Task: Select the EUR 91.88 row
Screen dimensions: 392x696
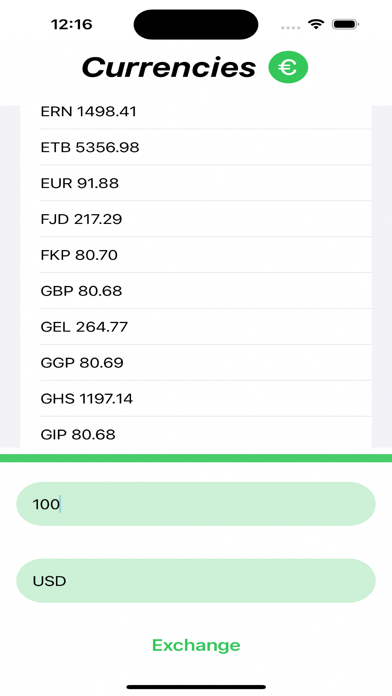Action: click(196, 183)
